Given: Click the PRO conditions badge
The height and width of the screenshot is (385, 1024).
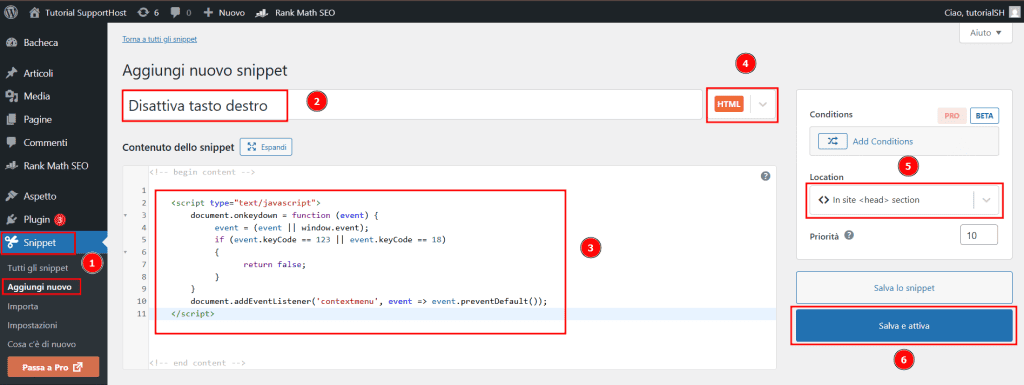Looking at the screenshot, I should 952,116.
